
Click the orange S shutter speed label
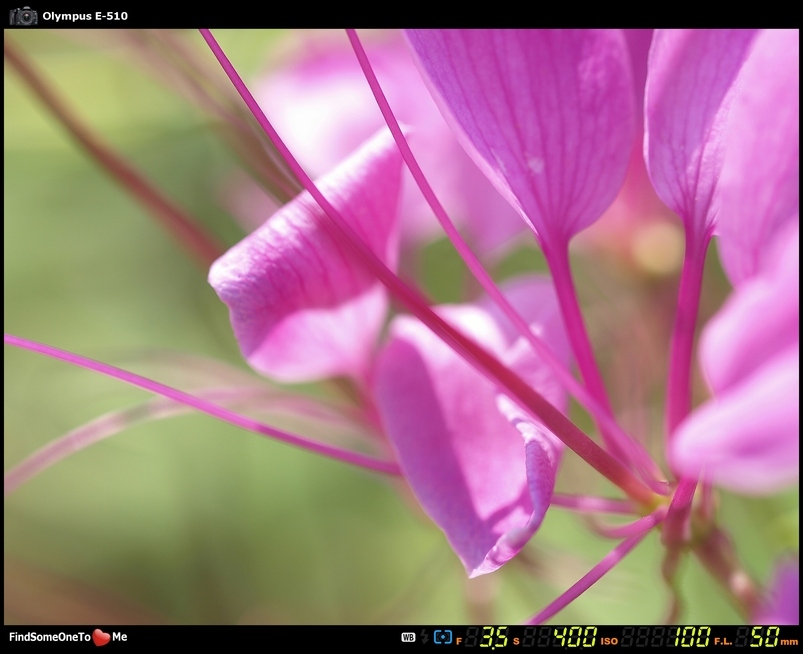tap(516, 640)
